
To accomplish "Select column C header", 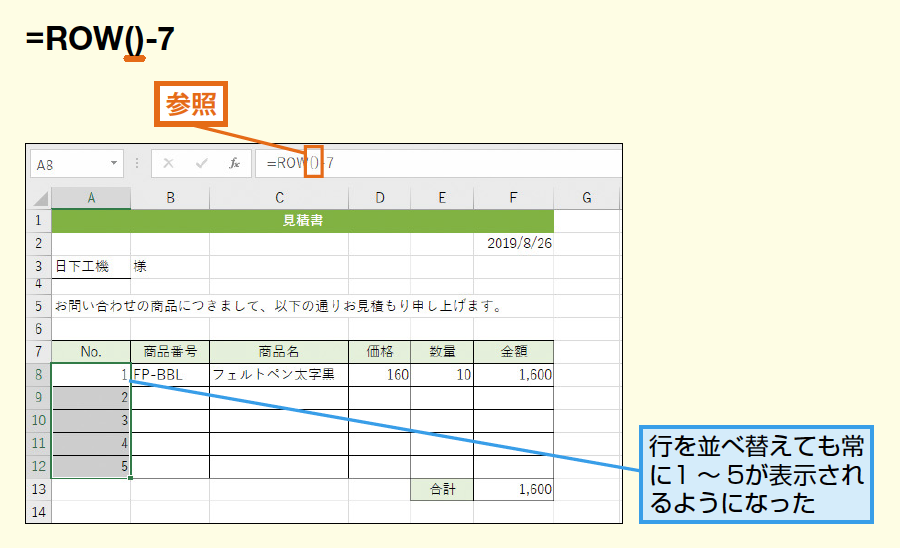I will tap(279, 199).
